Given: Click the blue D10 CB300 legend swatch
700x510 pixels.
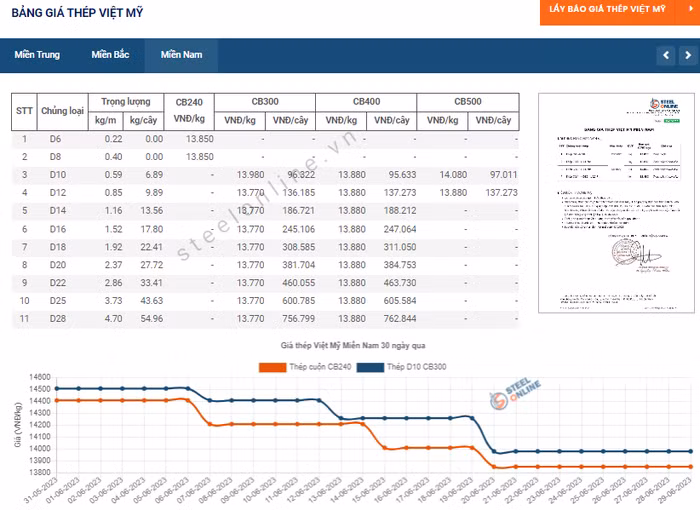Looking at the screenshot, I should [x=371, y=367].
